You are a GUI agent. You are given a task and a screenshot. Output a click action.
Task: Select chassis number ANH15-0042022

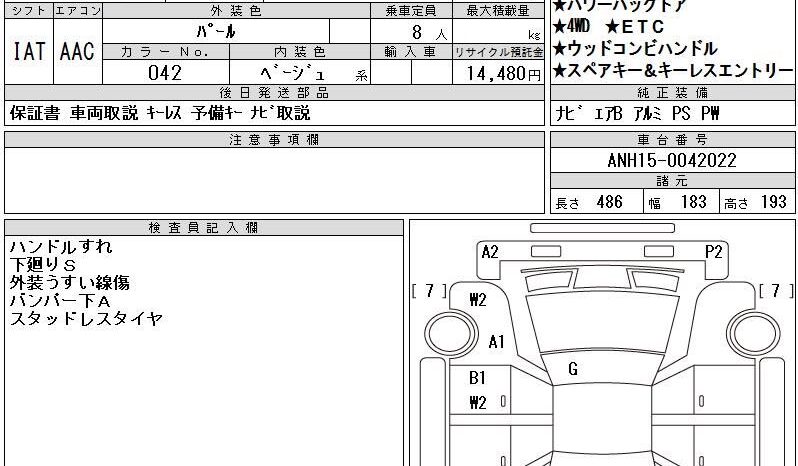coord(672,161)
